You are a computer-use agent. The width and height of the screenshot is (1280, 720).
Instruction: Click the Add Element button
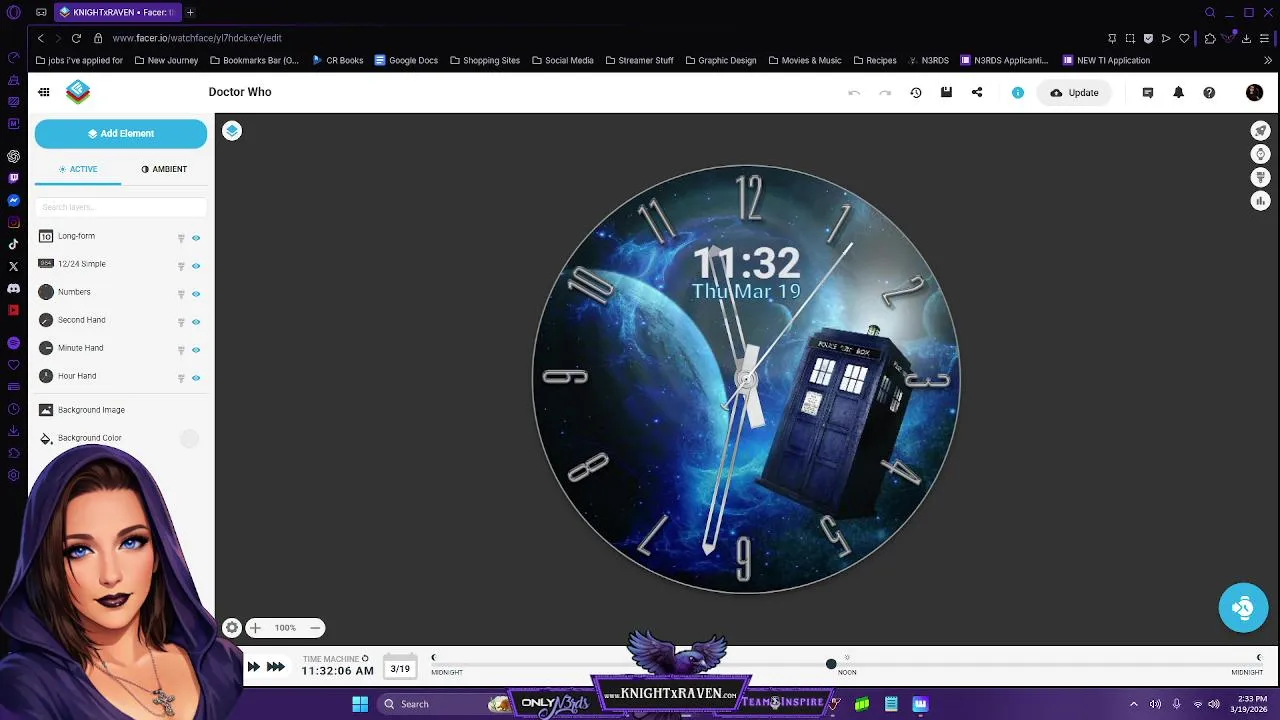[121, 133]
